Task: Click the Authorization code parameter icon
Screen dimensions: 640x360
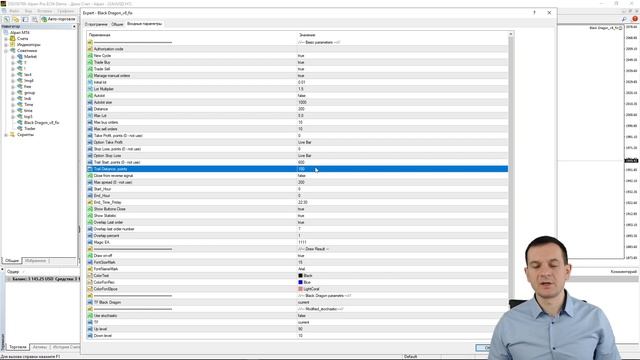Action: pyautogui.click(x=90, y=49)
